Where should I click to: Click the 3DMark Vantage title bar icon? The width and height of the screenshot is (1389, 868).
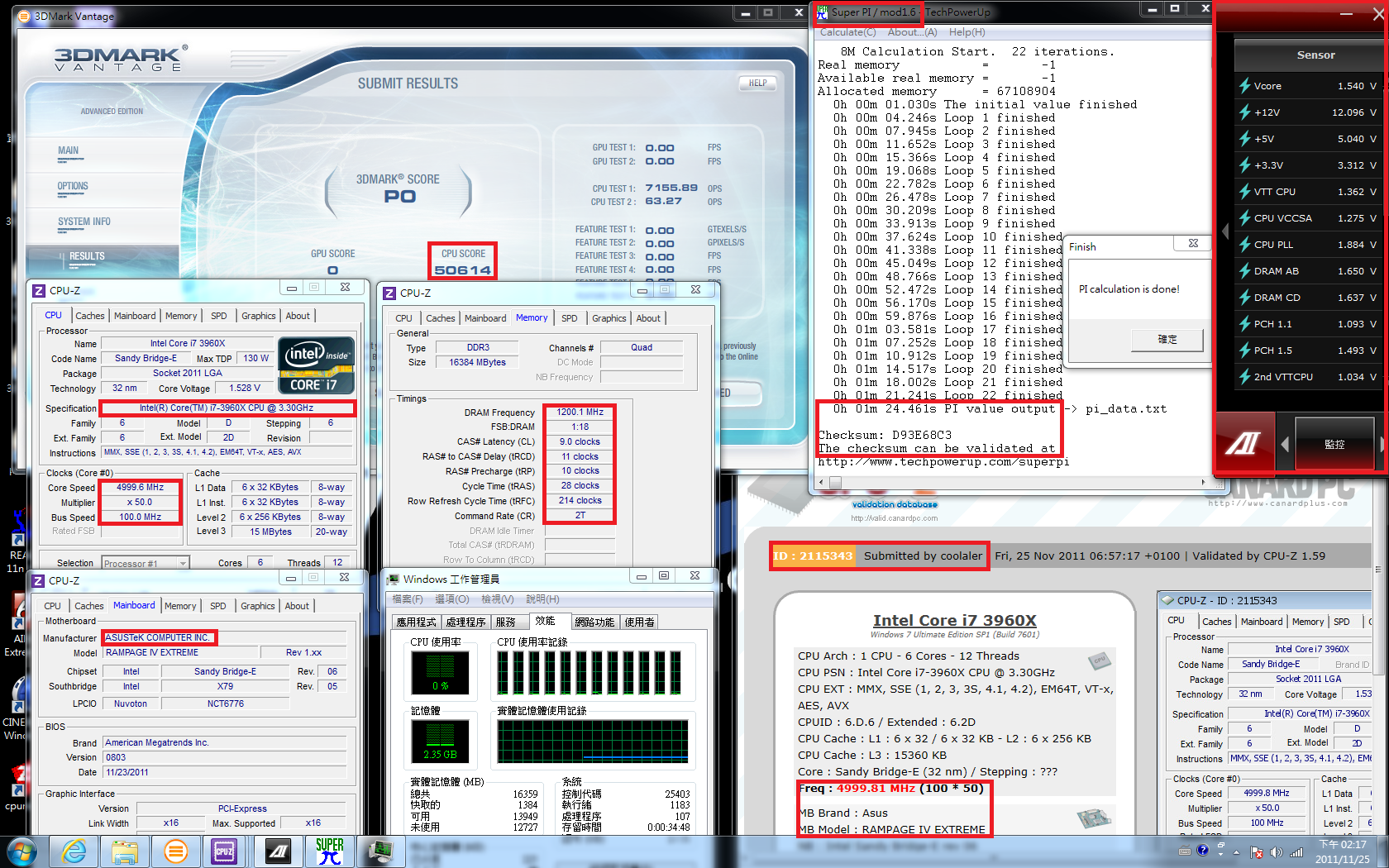pyautogui.click(x=23, y=16)
